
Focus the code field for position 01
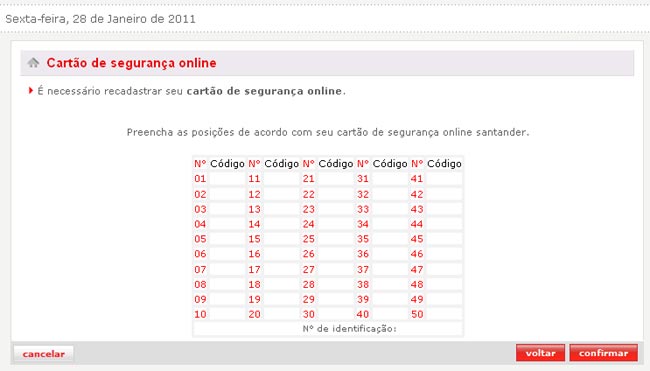click(x=227, y=179)
